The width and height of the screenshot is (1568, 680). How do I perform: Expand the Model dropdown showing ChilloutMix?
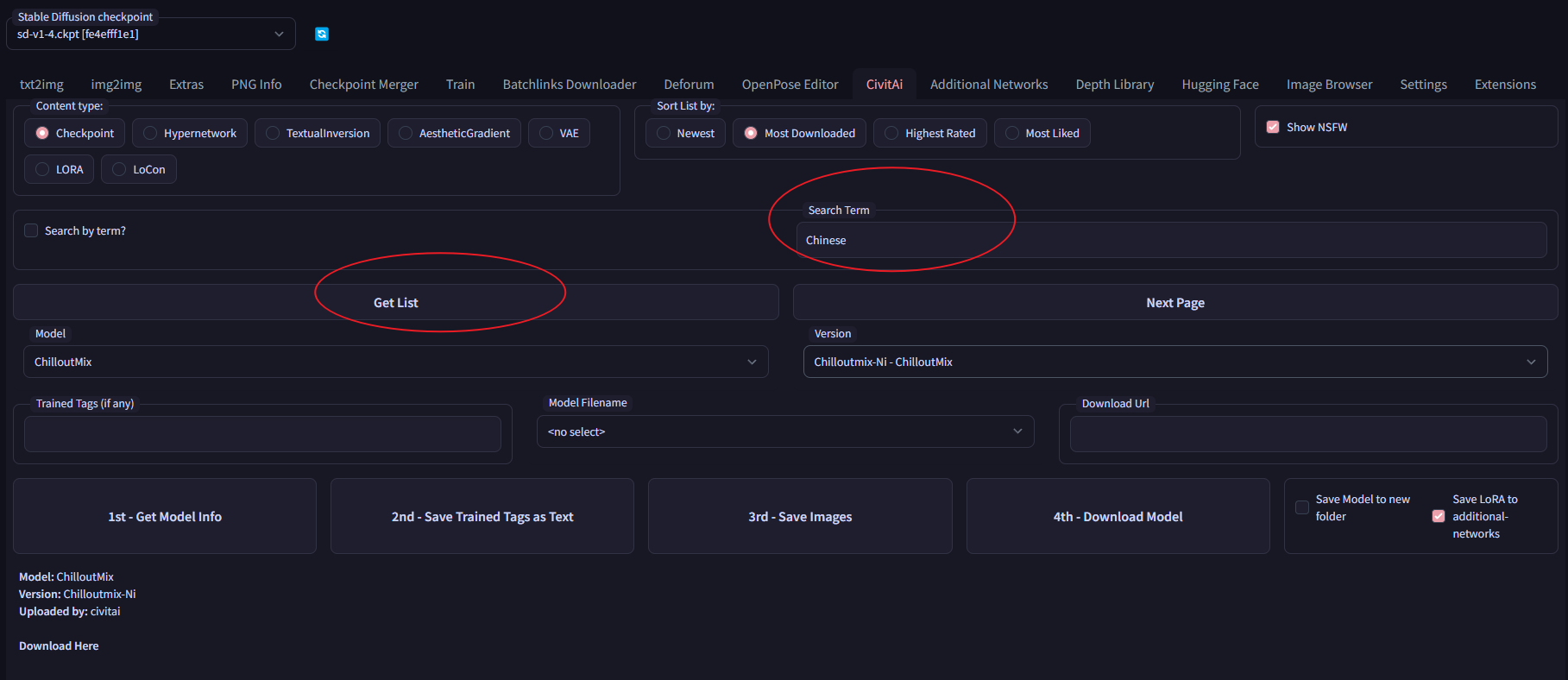point(396,362)
